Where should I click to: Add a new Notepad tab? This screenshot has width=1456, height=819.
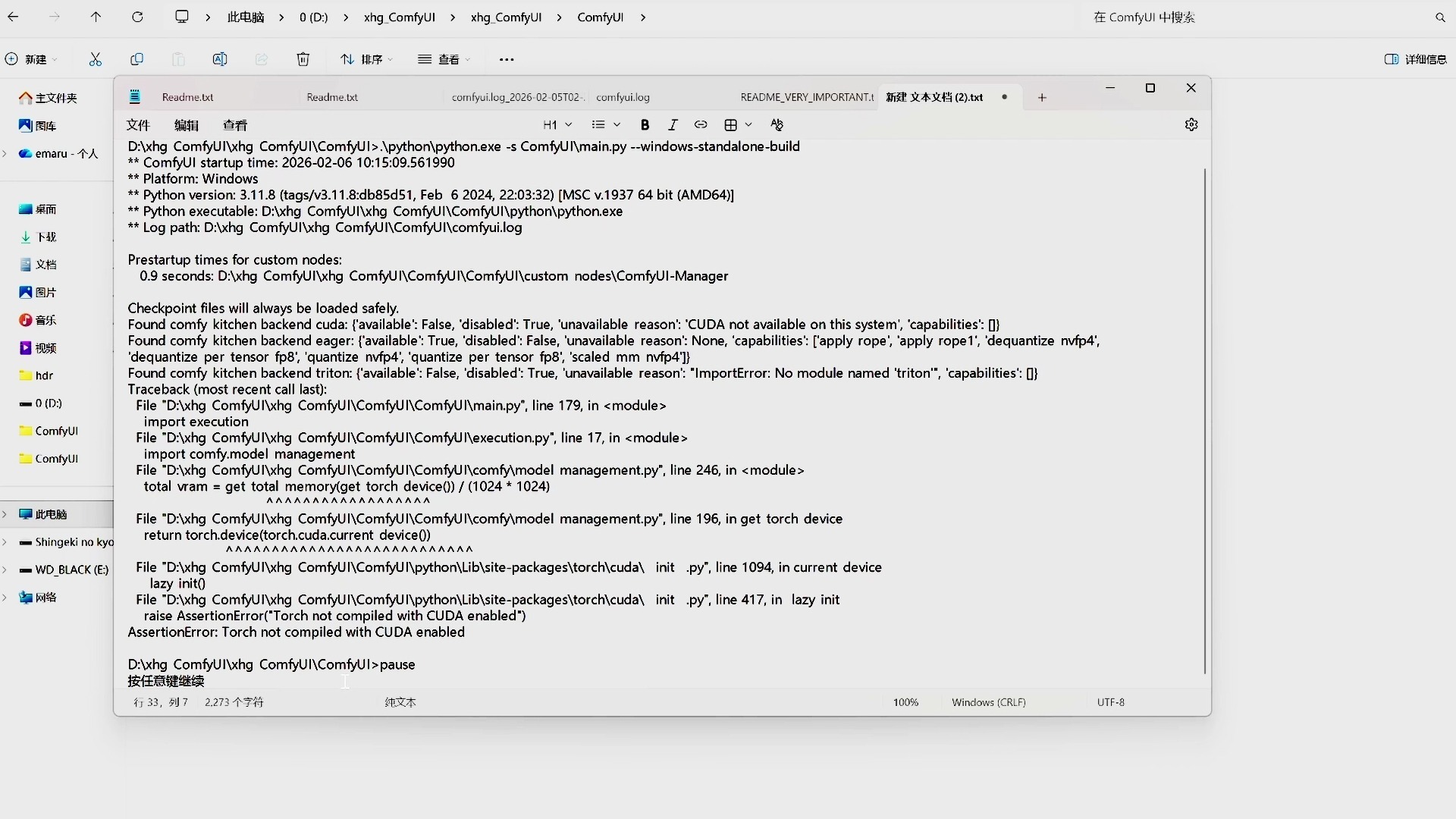(1042, 97)
